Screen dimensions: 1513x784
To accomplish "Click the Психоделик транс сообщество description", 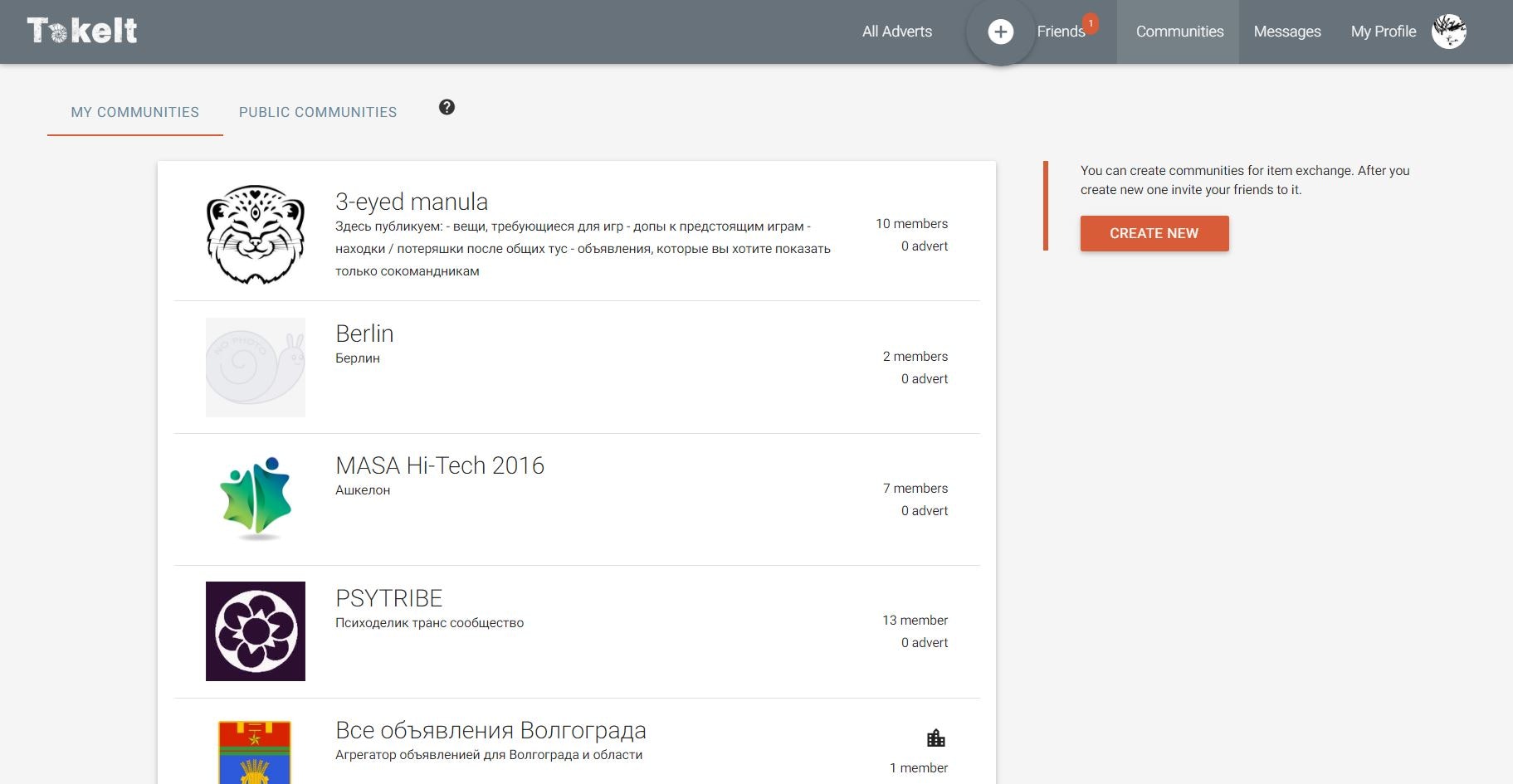I will [429, 623].
